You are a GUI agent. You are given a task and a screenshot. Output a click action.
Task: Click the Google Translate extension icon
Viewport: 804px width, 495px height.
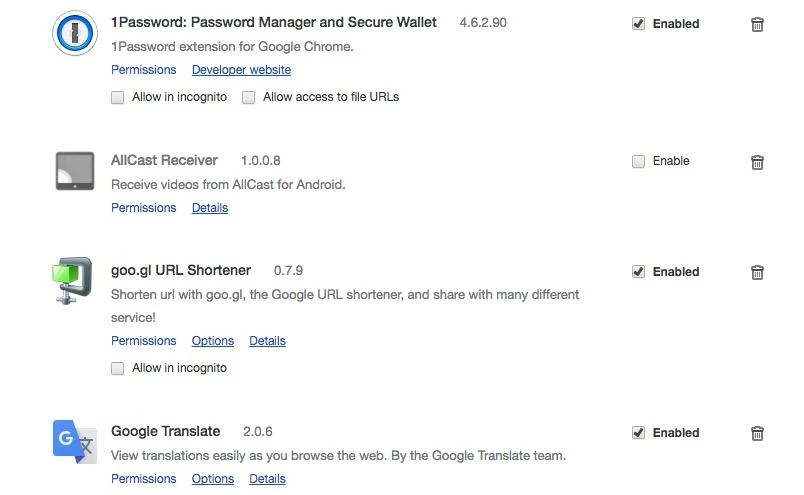[74, 441]
